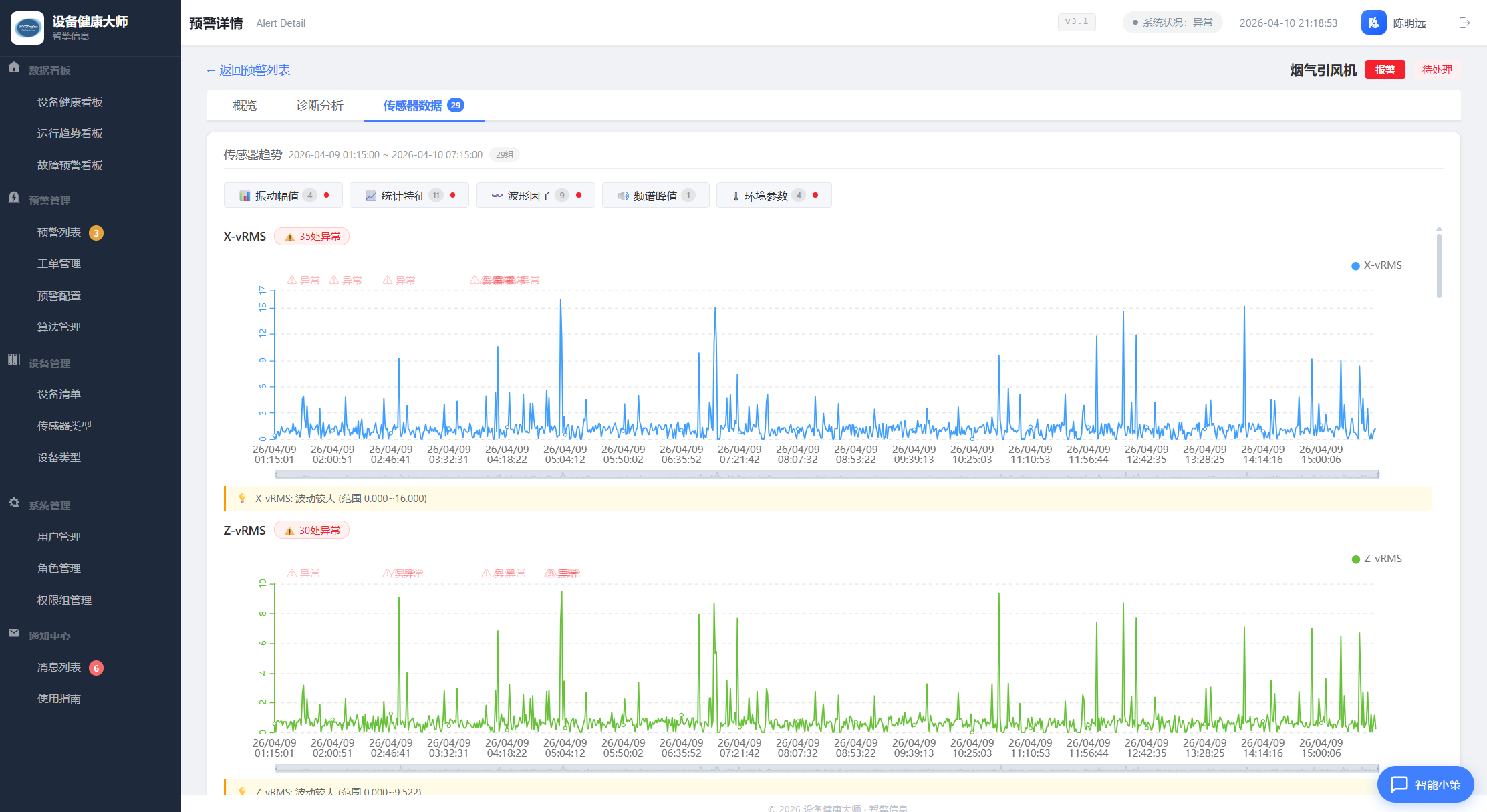Switch to the 诊断分析 tab
1487x812 pixels.
pos(319,106)
